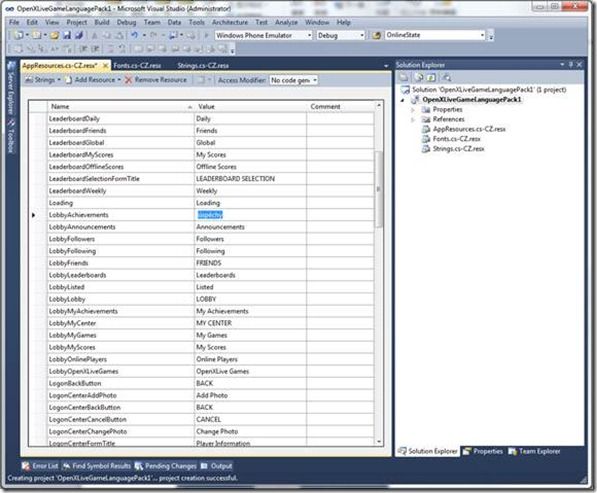Open the File menu
The image size is (597, 493).
click(14, 22)
